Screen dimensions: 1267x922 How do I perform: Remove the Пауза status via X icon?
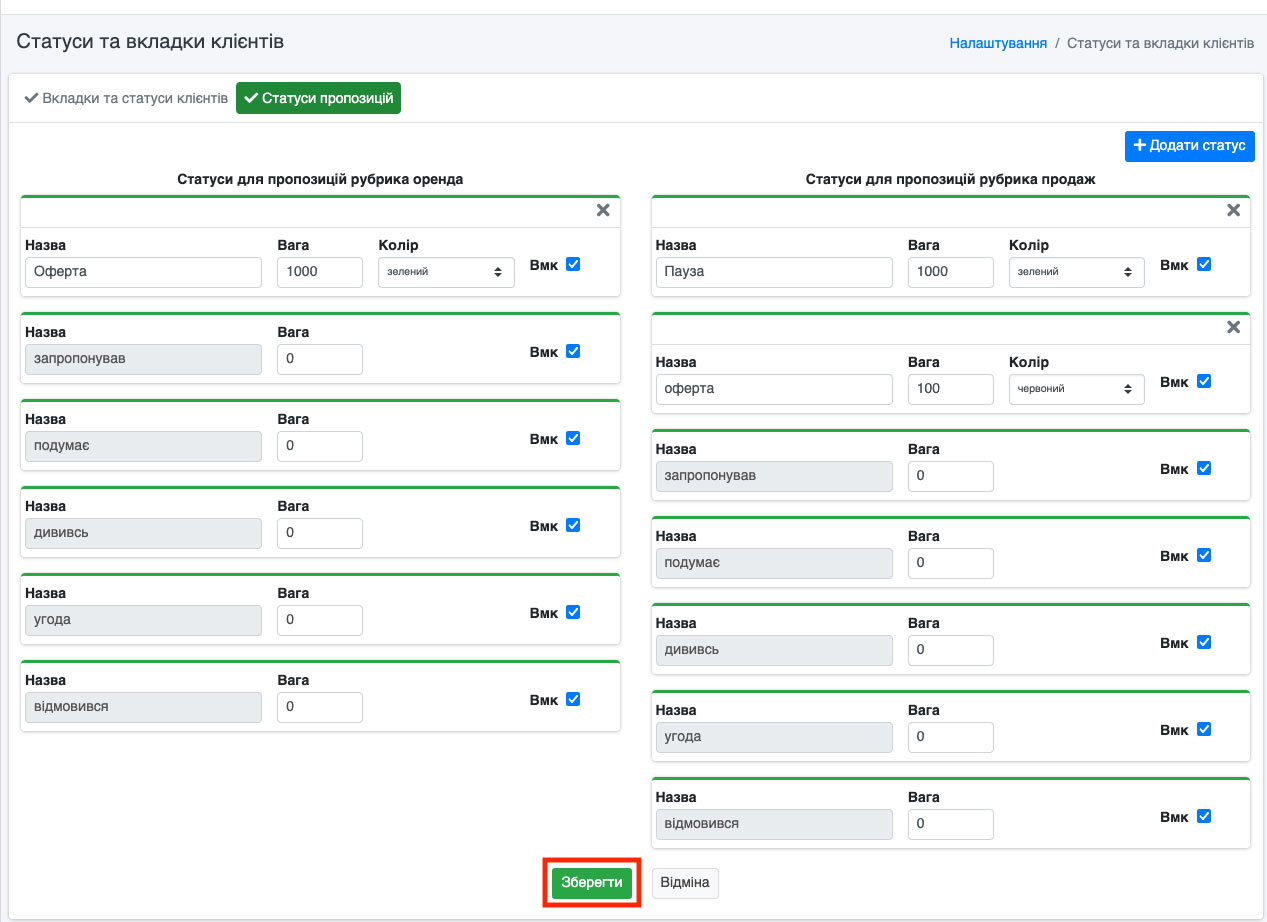(x=1233, y=210)
